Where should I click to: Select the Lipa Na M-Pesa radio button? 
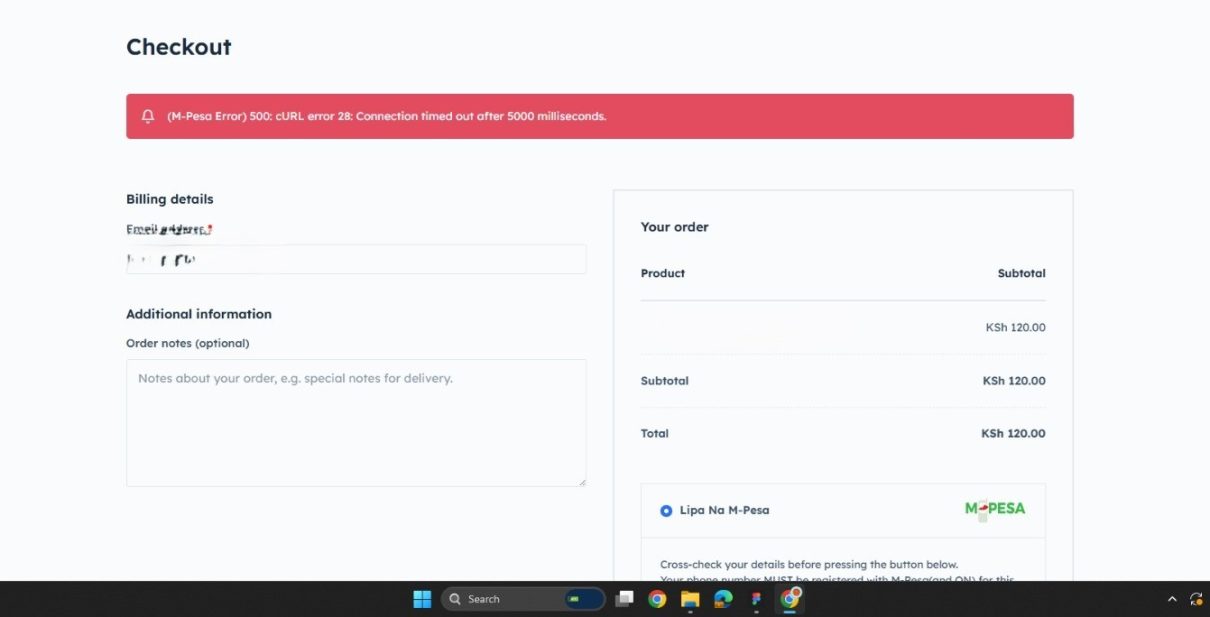(666, 511)
